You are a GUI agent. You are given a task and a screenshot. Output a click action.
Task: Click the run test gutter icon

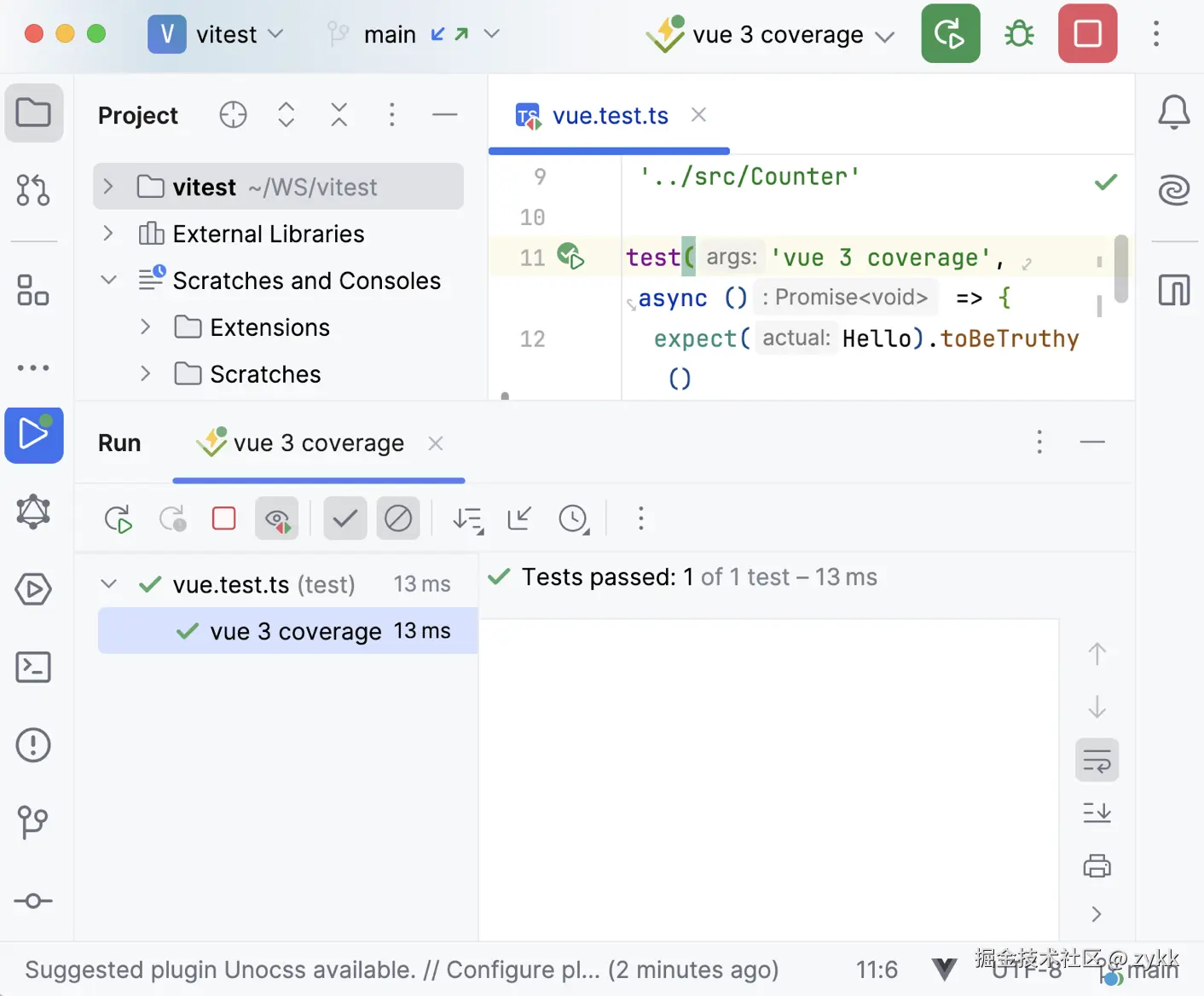pyautogui.click(x=570, y=256)
